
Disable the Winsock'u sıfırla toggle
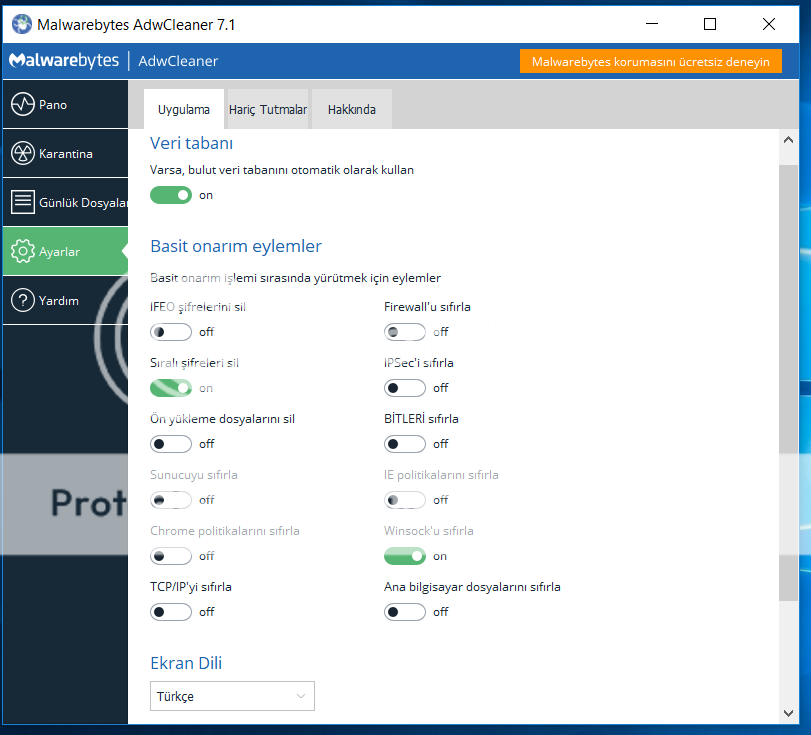coord(405,556)
